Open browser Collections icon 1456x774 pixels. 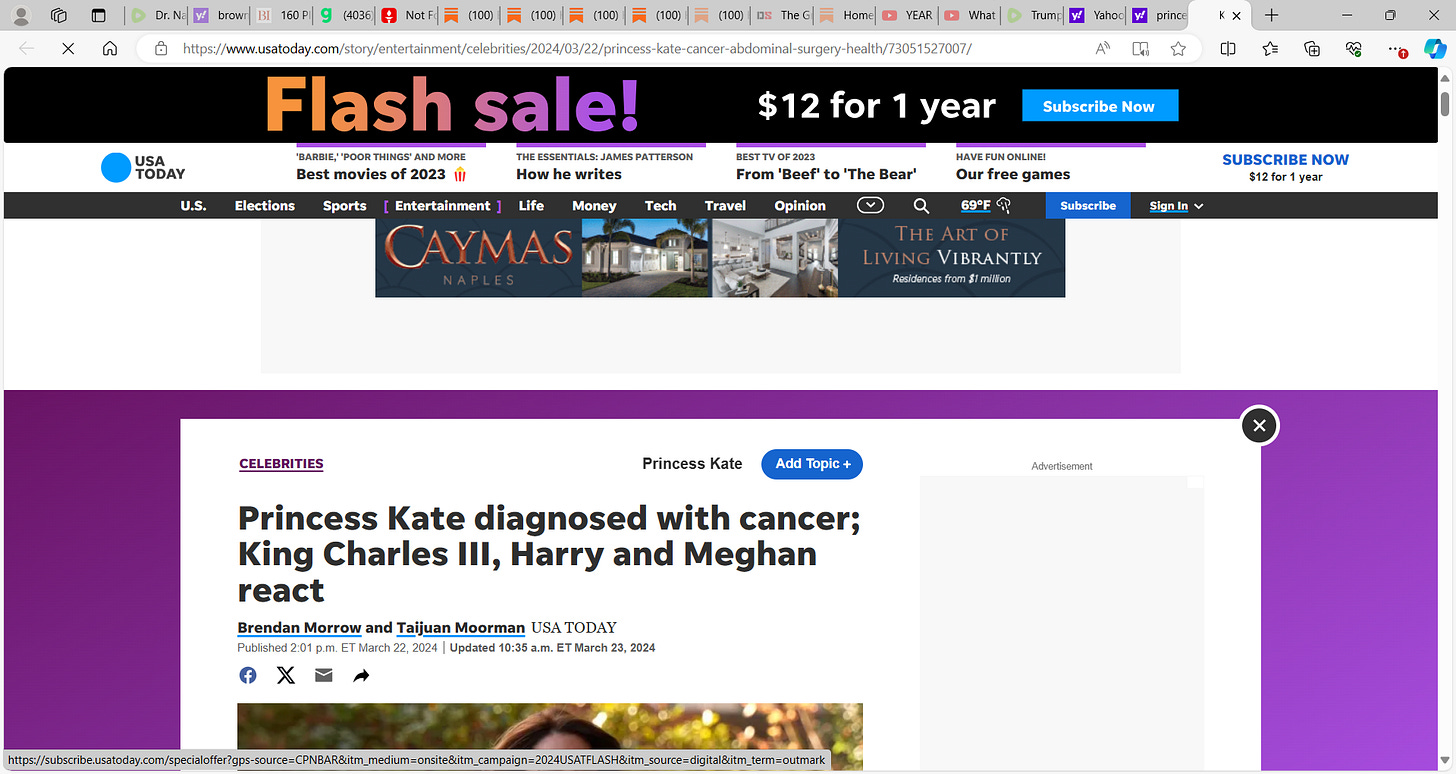(1312, 48)
